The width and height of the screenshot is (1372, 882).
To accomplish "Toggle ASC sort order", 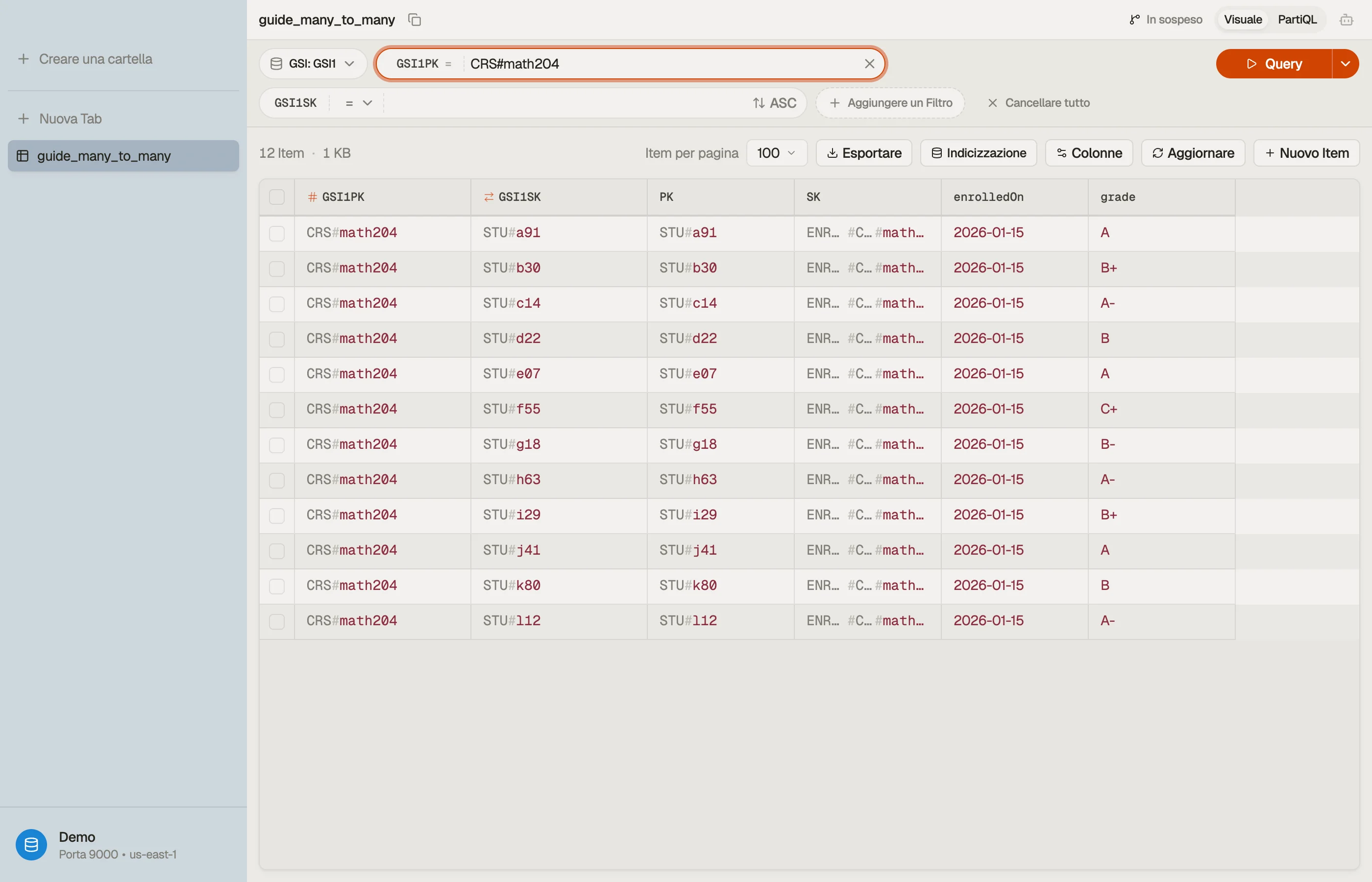I will [x=774, y=103].
